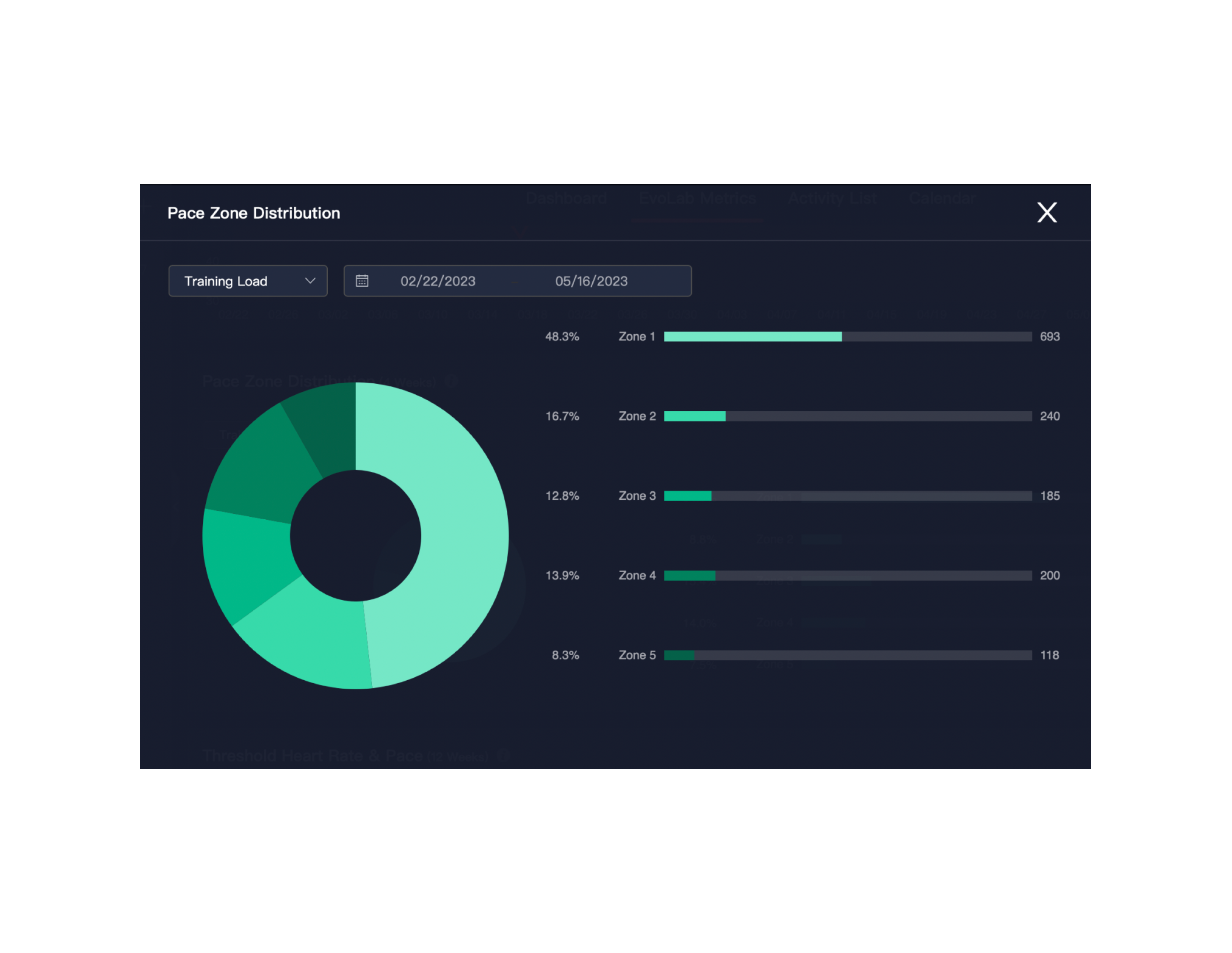This screenshot has height=953, width=1232.
Task: Click the Zone 2 progress bar
Action: pyautogui.click(x=848, y=416)
